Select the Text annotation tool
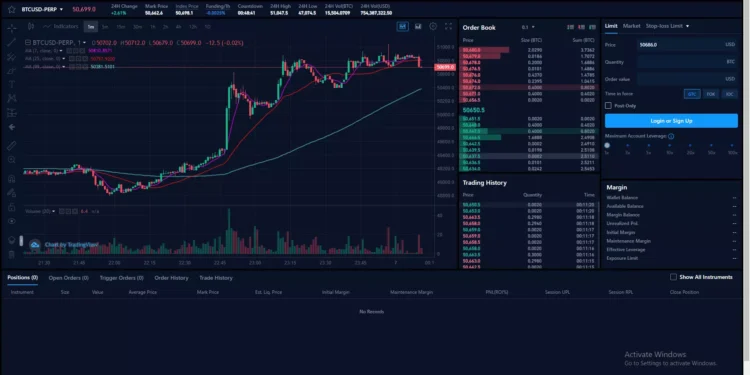750x375 pixels. click(11, 84)
